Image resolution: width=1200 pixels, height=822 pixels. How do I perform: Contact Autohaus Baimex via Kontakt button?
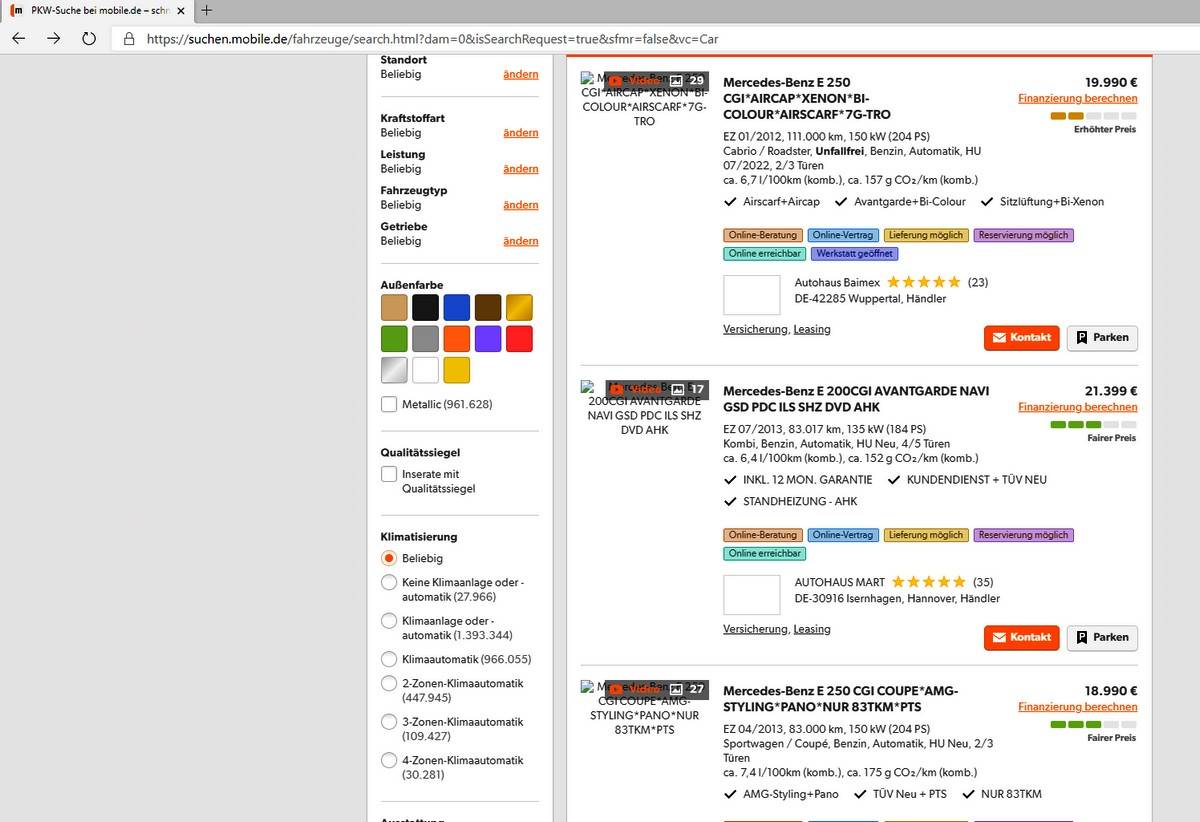(x=1021, y=337)
